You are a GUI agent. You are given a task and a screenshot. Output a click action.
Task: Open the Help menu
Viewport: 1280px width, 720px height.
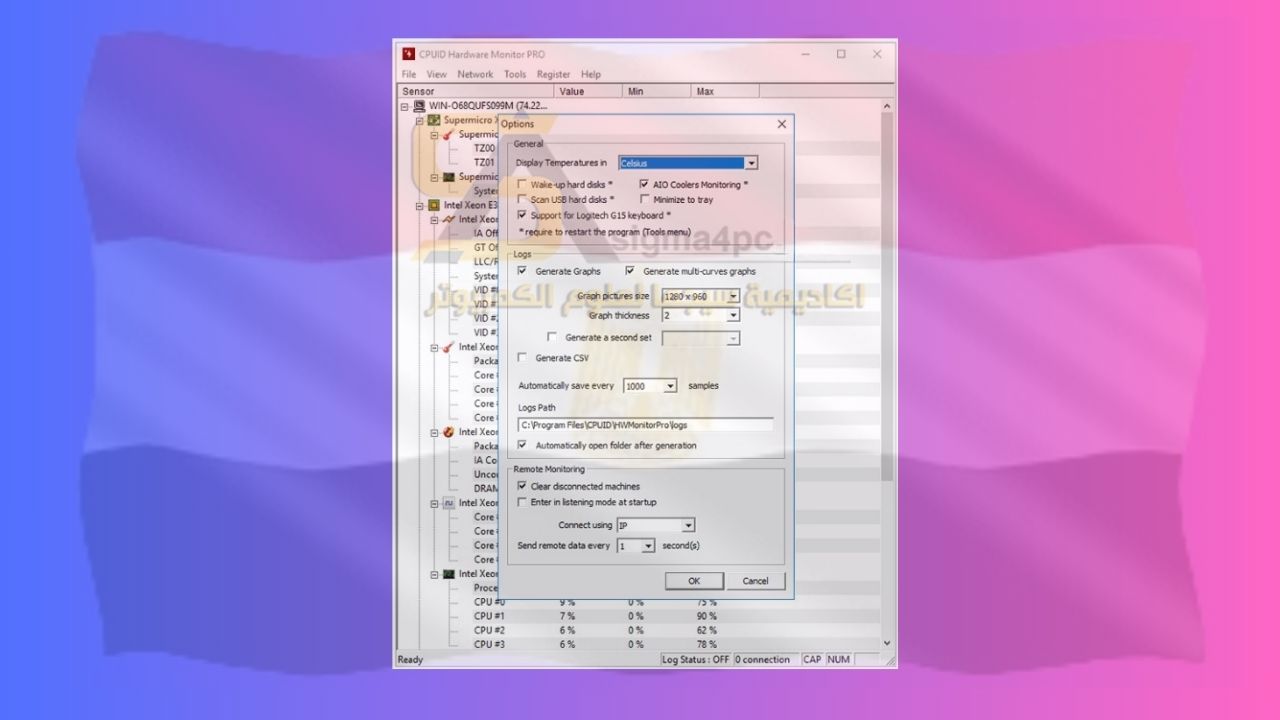tap(591, 74)
